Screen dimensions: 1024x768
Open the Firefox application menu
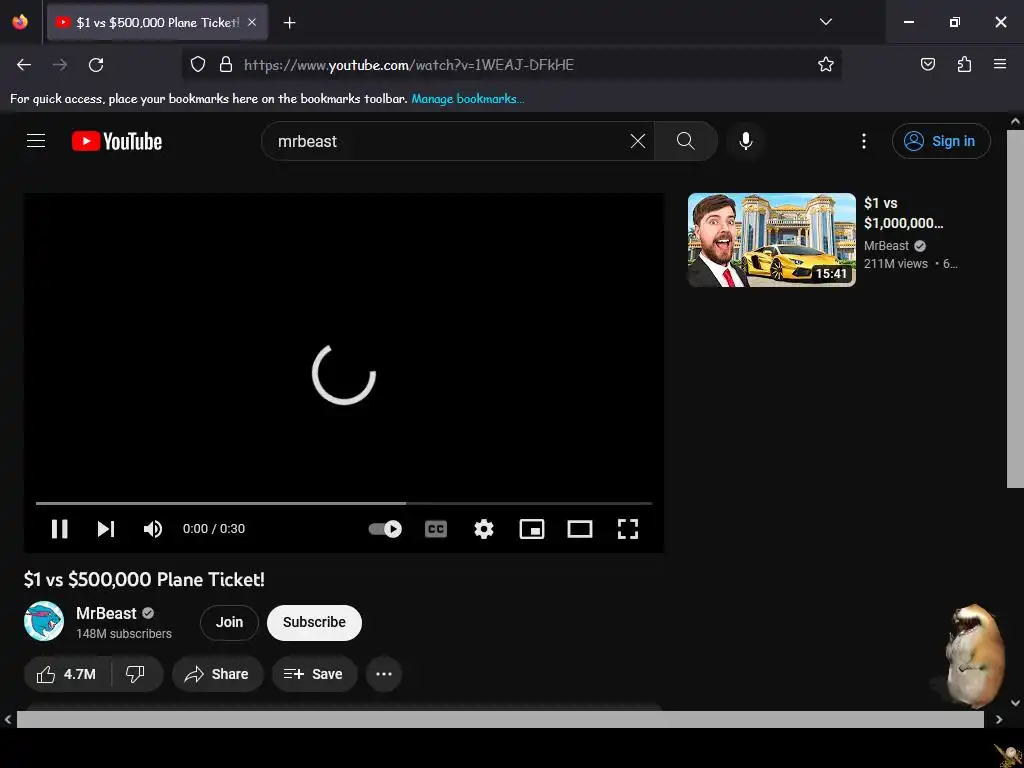click(x=999, y=65)
